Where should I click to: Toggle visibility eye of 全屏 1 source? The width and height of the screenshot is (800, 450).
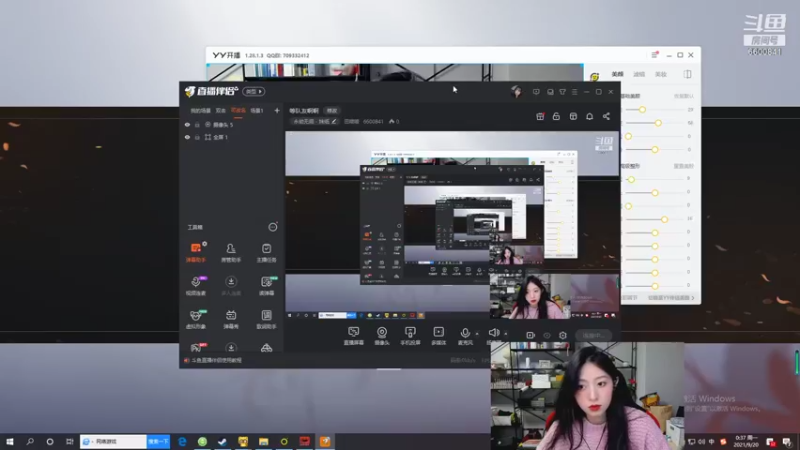coord(187,137)
